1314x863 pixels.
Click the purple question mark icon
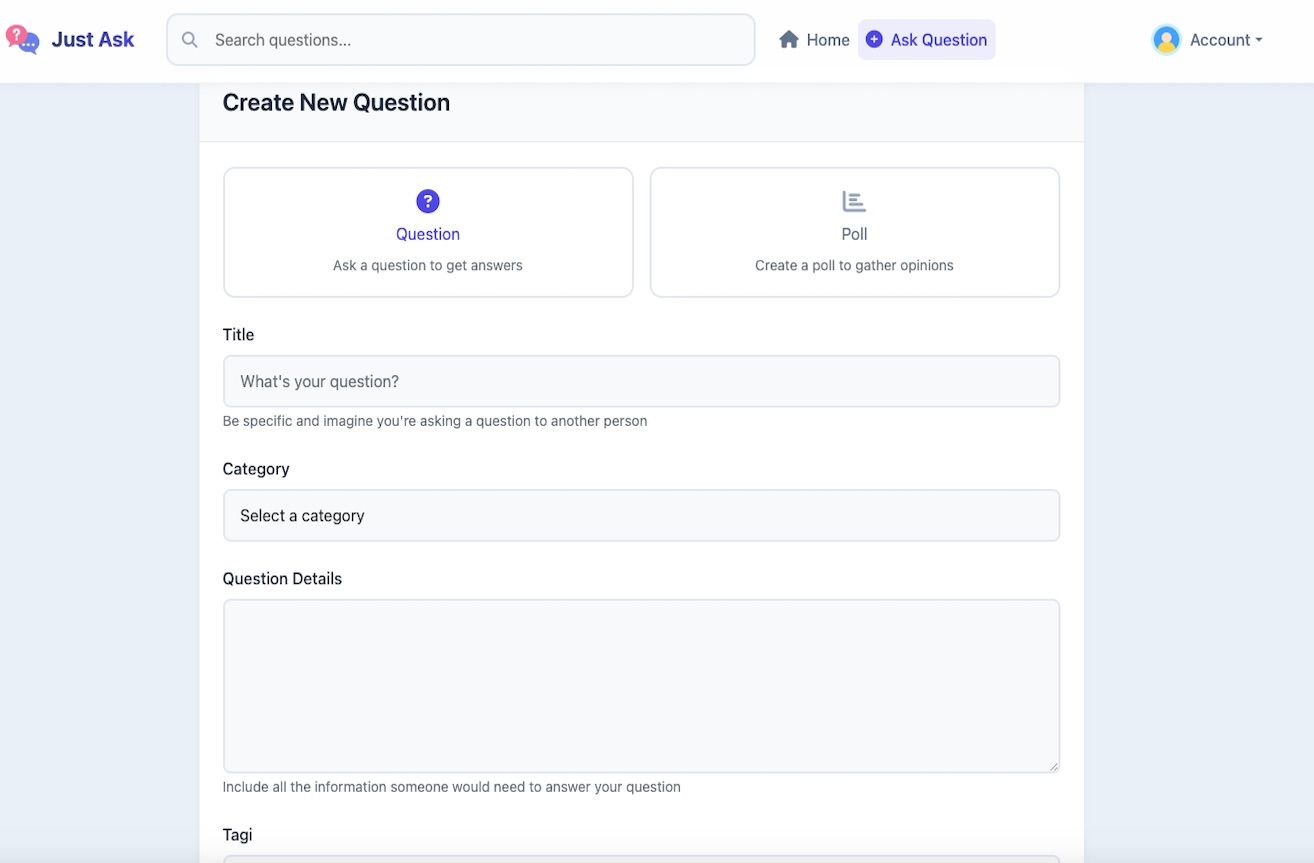(428, 202)
